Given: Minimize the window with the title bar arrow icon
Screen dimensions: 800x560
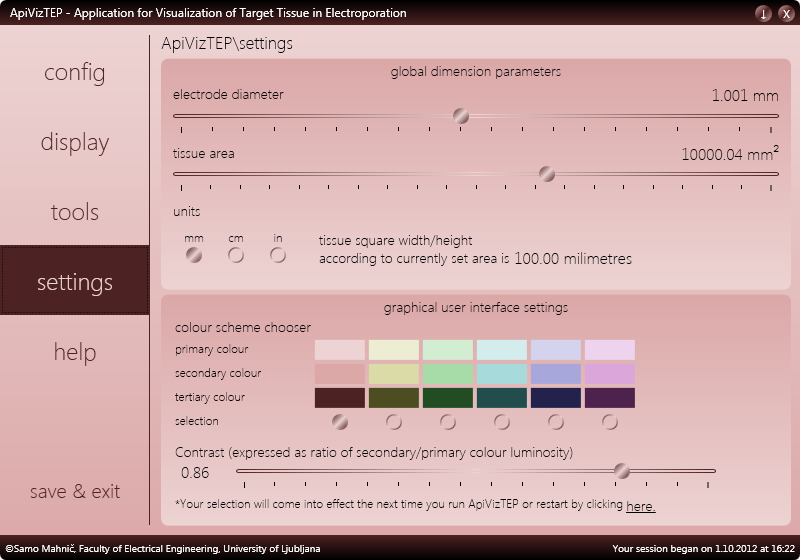Looking at the screenshot, I should [x=763, y=13].
